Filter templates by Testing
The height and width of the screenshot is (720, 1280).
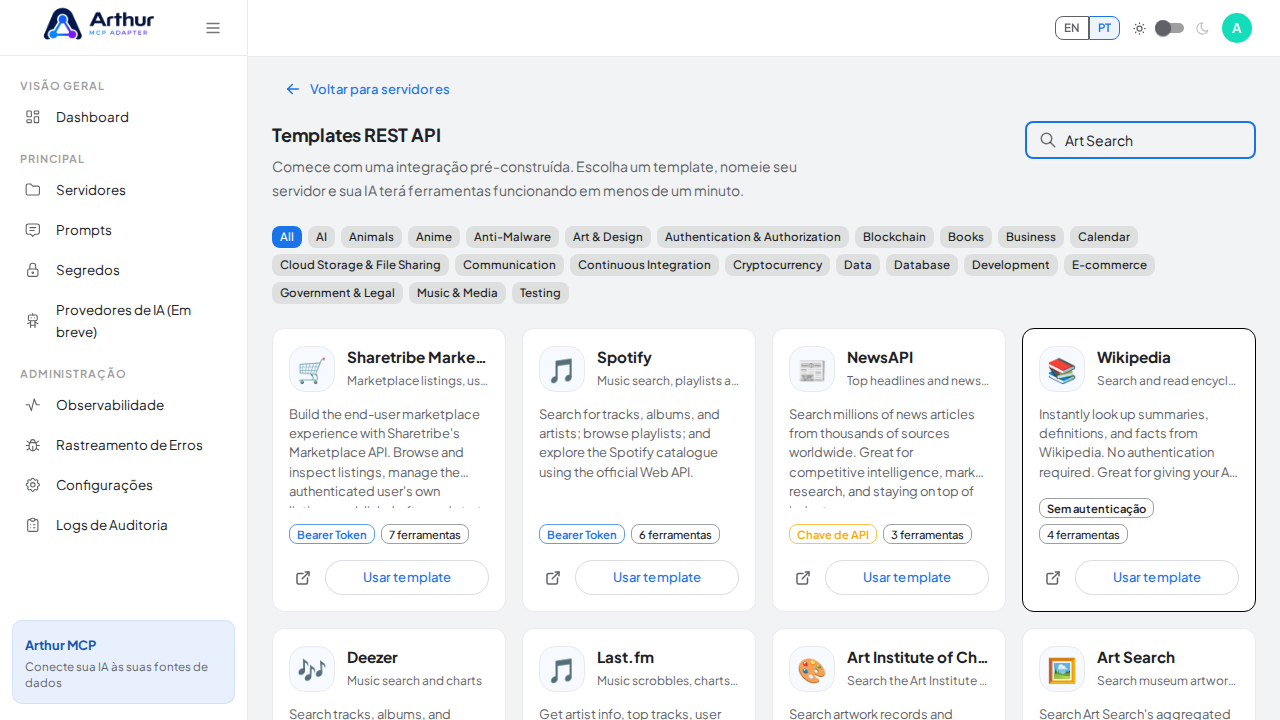pyautogui.click(x=540, y=293)
